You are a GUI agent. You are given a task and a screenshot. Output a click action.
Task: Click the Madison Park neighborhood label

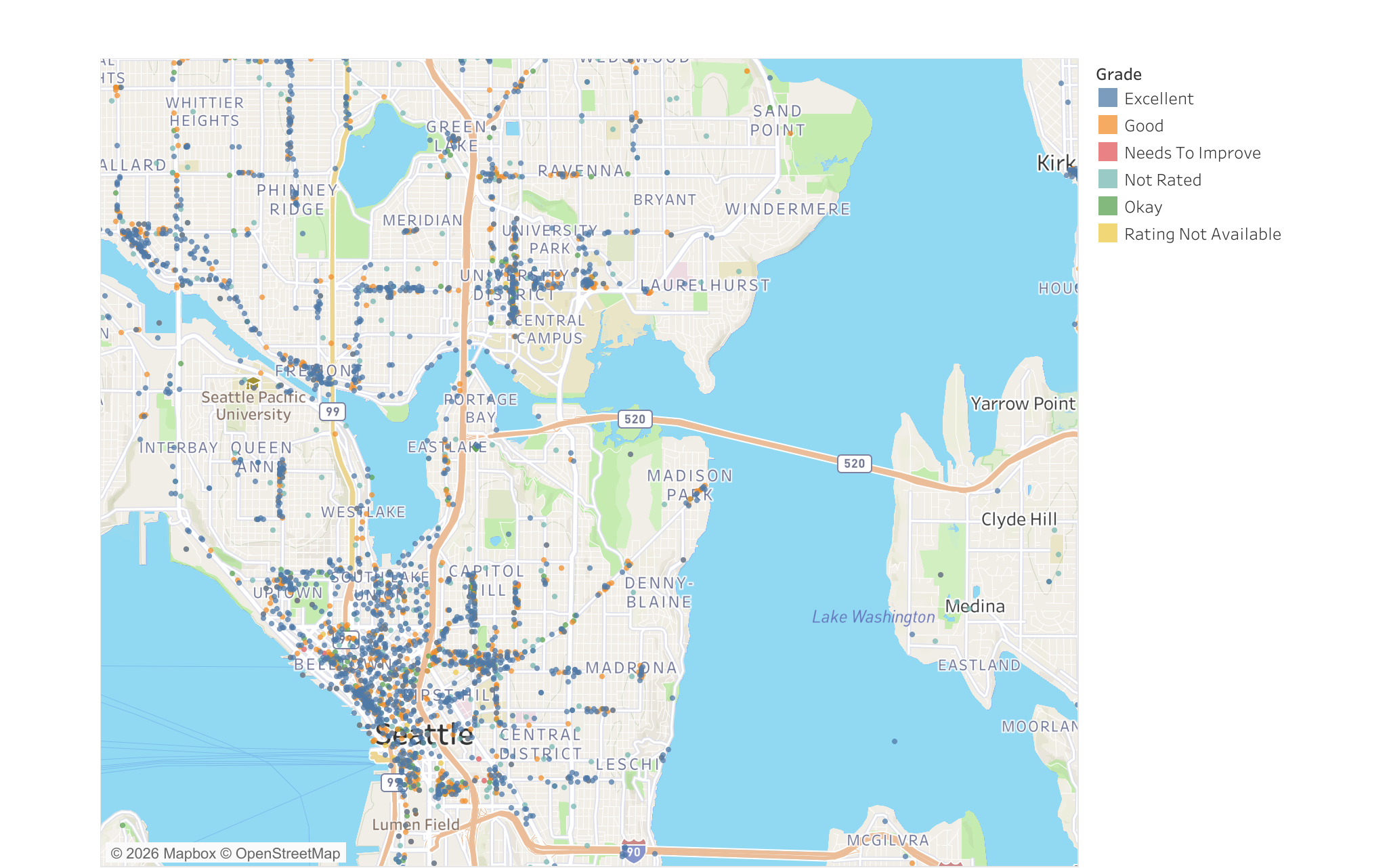click(x=690, y=485)
